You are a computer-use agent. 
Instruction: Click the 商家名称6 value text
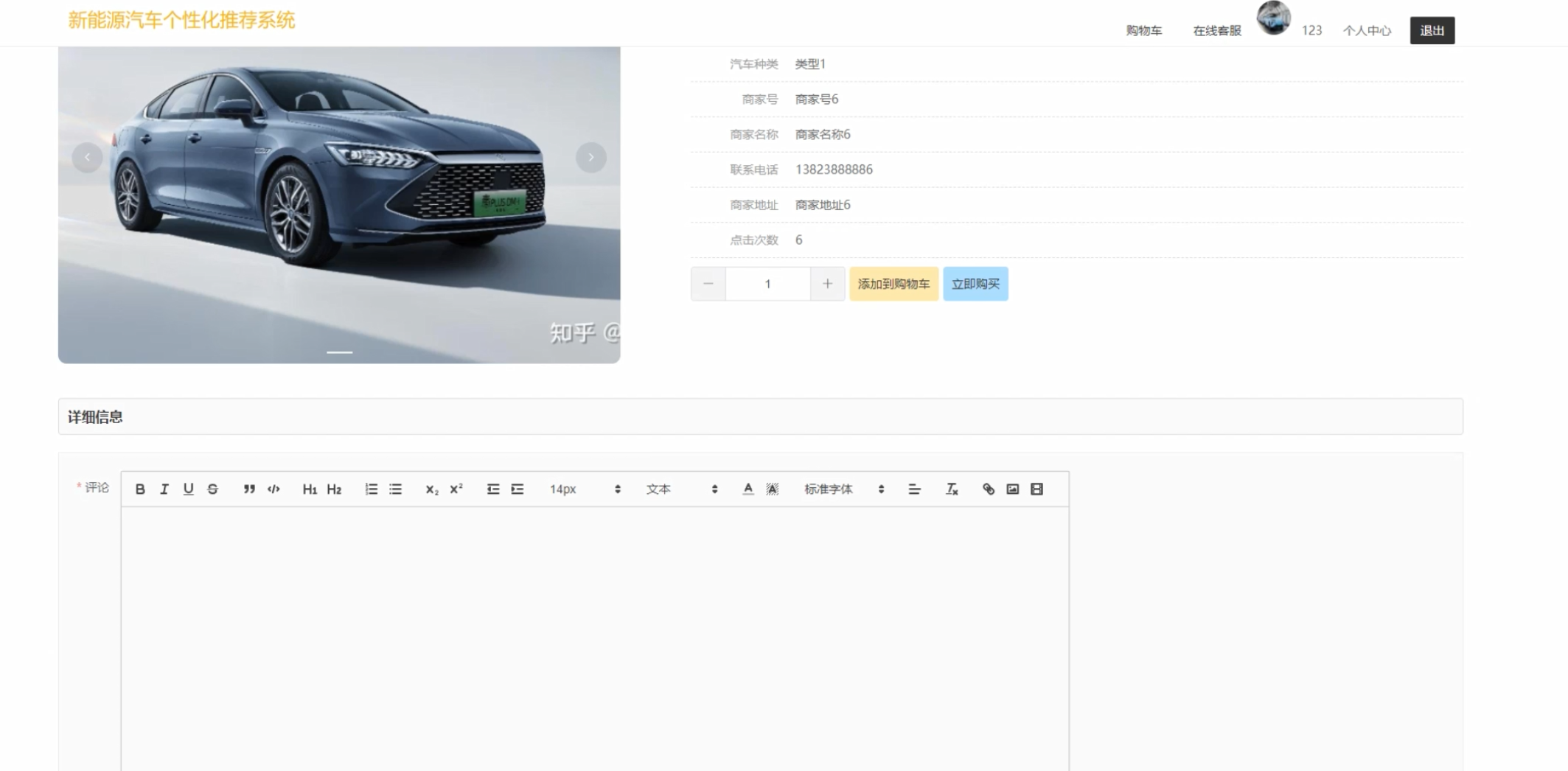coord(823,134)
